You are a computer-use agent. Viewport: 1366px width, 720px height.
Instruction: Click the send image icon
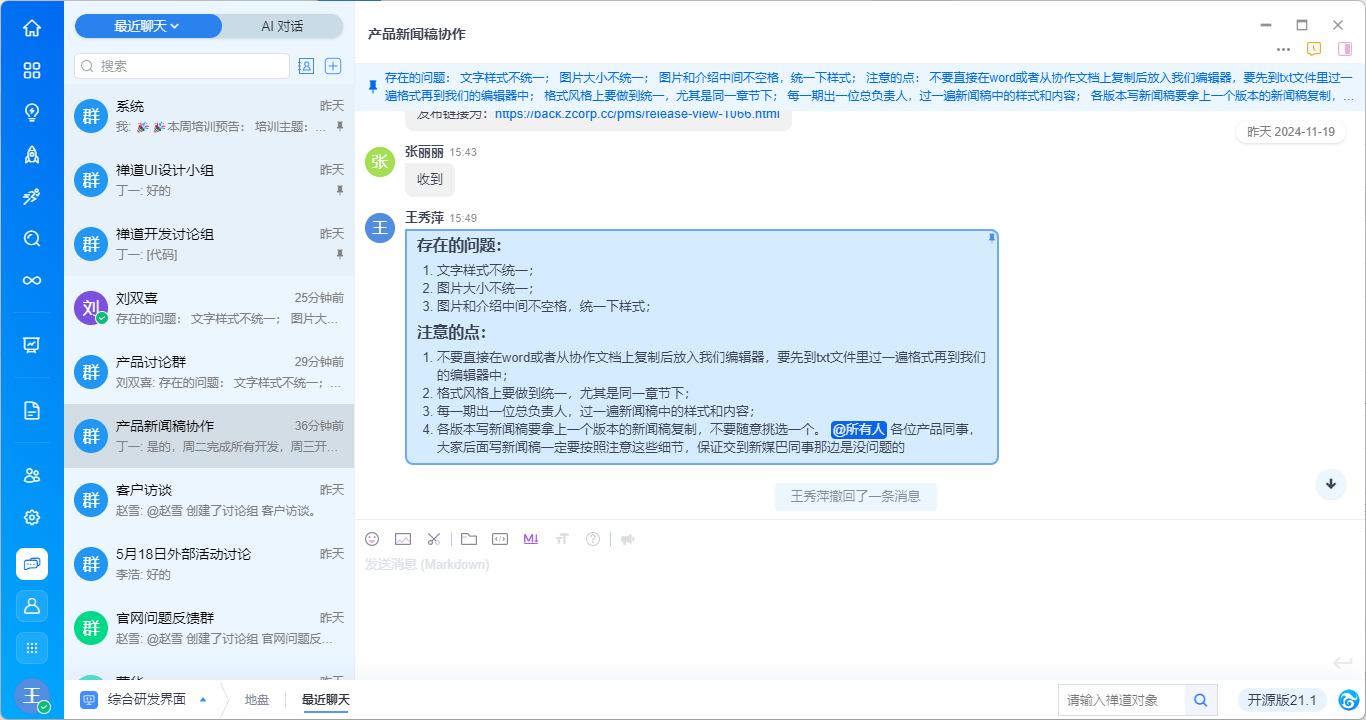[x=403, y=539]
